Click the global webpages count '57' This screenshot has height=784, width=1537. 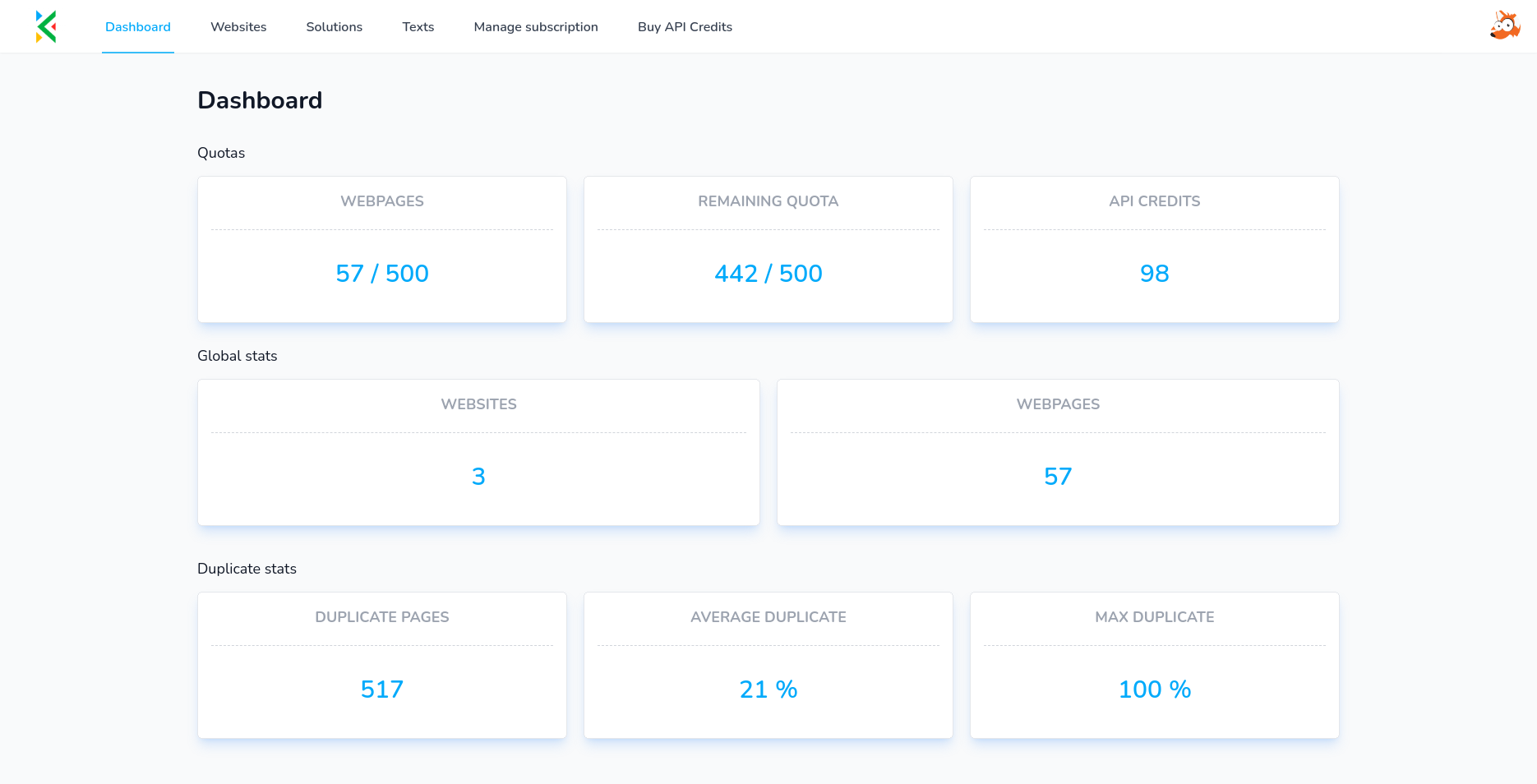[1058, 477]
